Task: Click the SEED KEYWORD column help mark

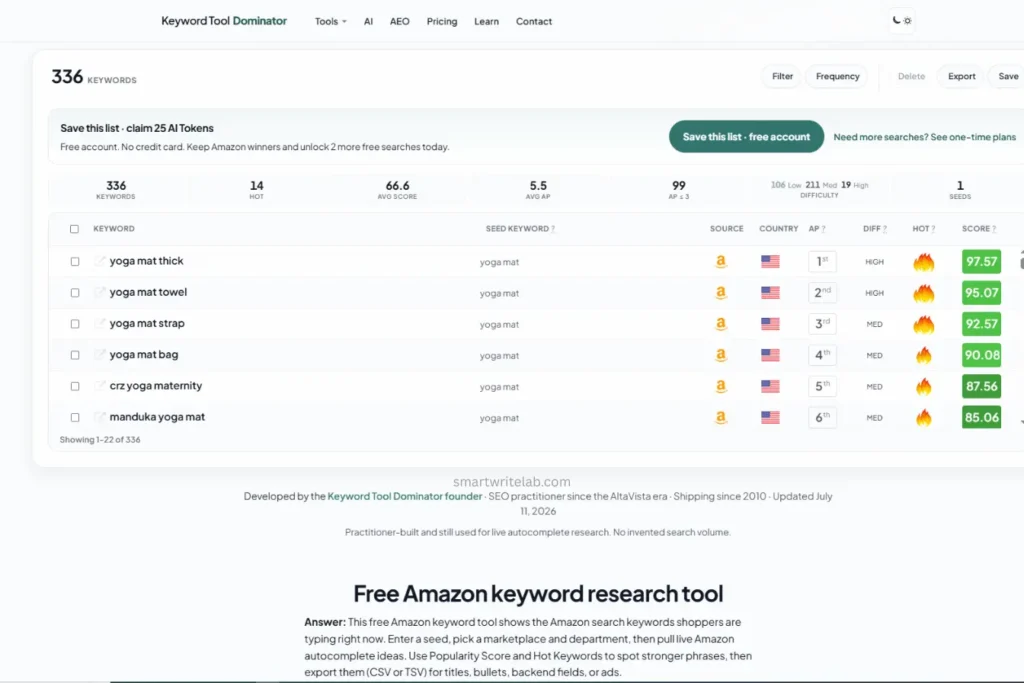Action: [x=553, y=229]
